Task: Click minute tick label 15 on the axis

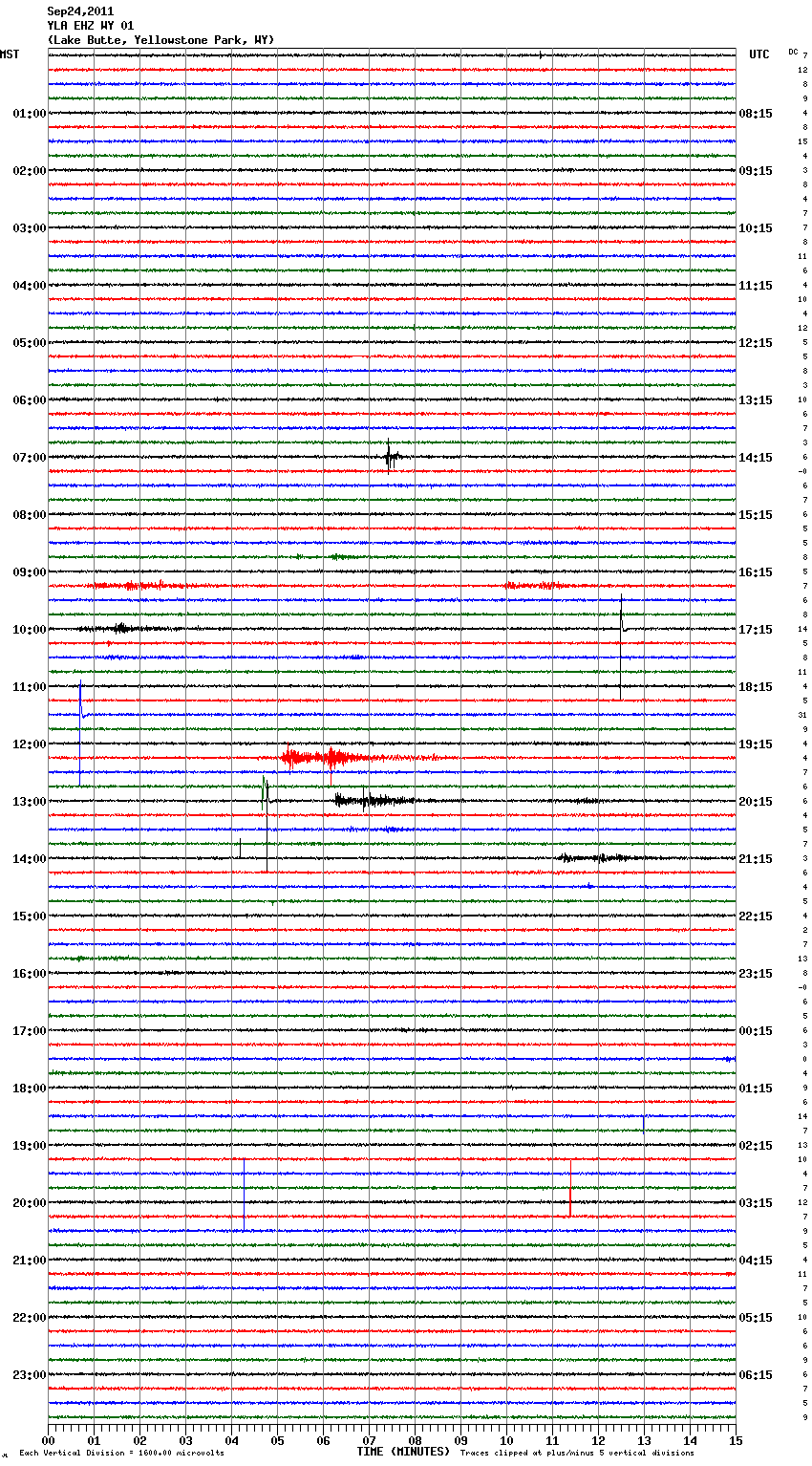Action: [x=736, y=1440]
